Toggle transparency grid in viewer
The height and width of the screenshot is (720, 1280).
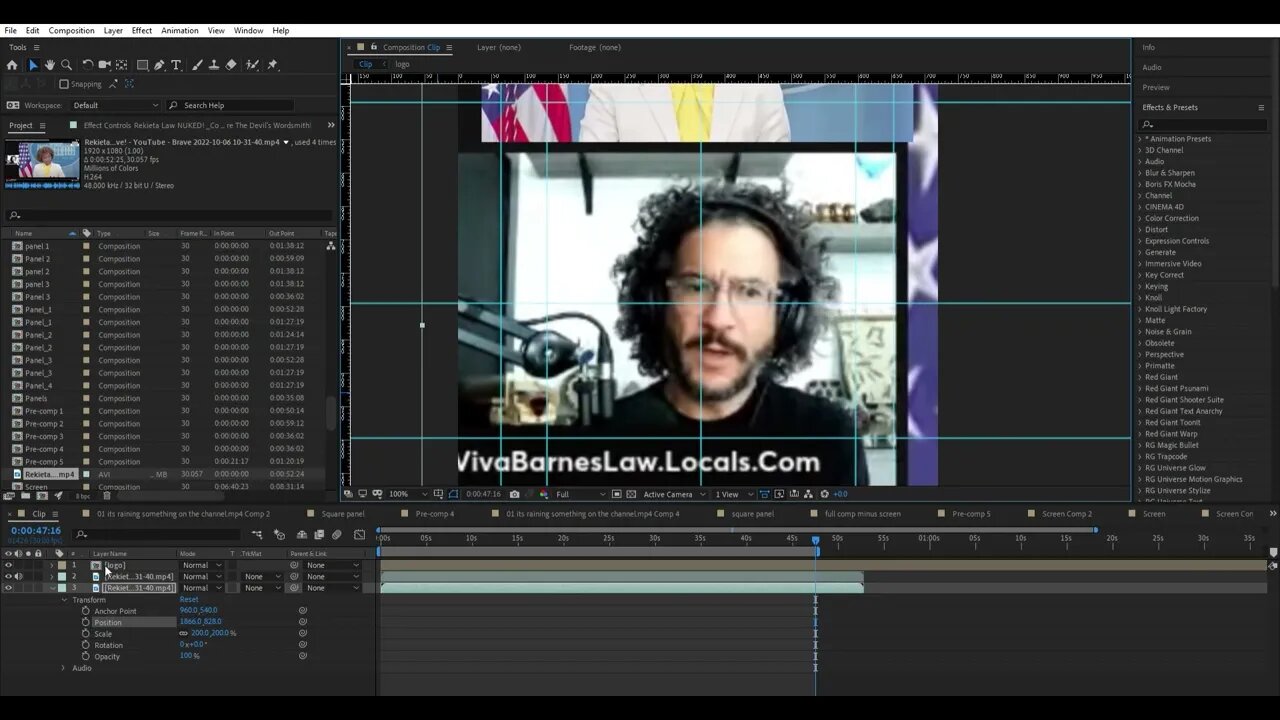632,494
